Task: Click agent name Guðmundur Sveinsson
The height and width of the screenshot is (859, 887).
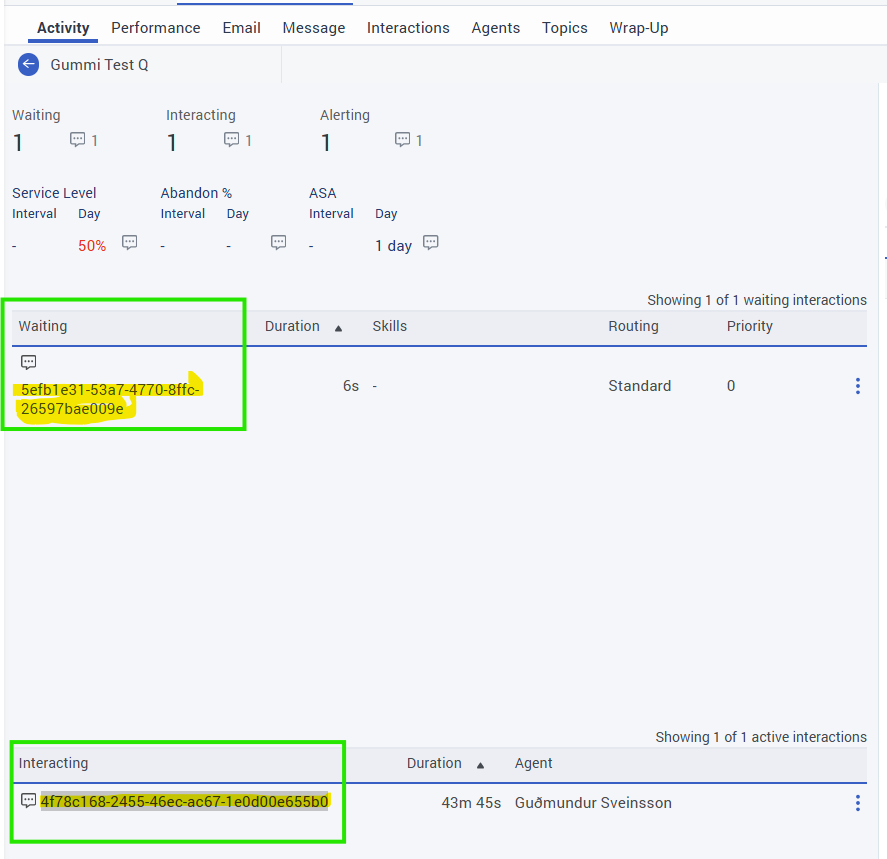Action: (593, 803)
